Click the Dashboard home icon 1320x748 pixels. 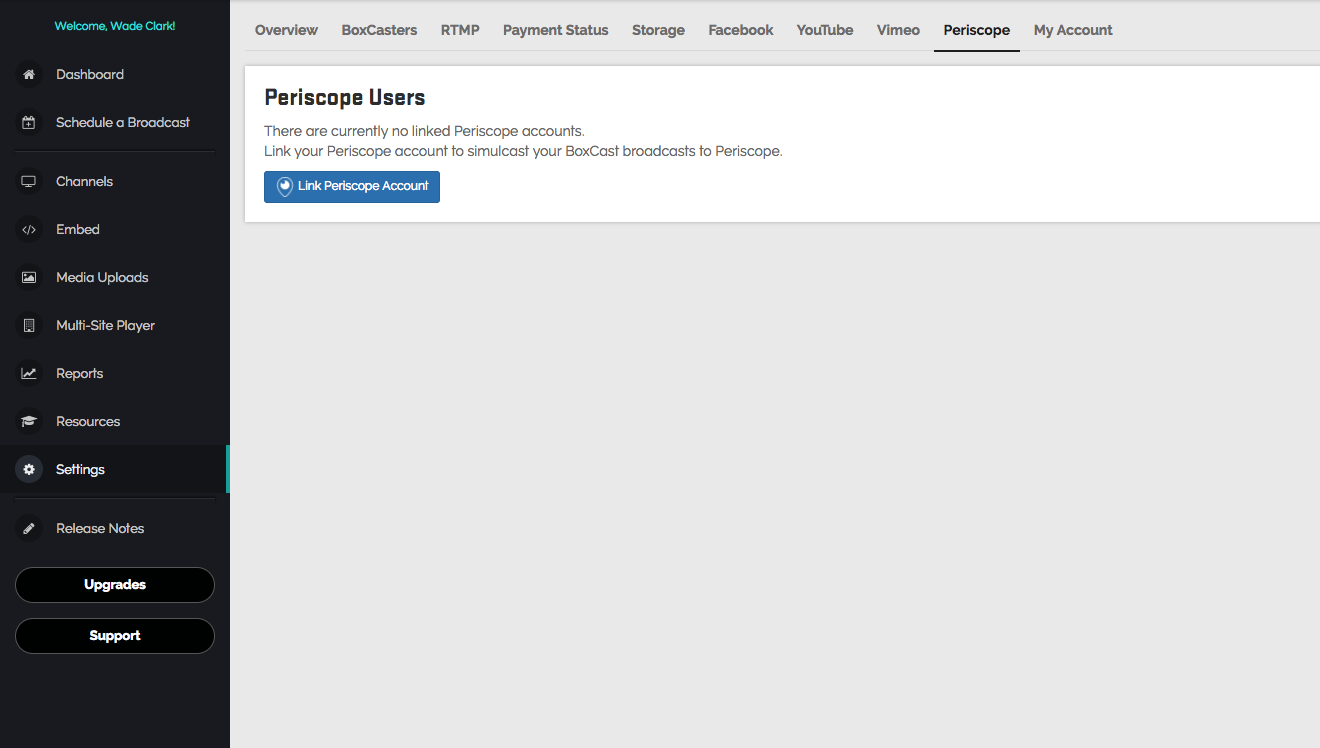pos(29,75)
